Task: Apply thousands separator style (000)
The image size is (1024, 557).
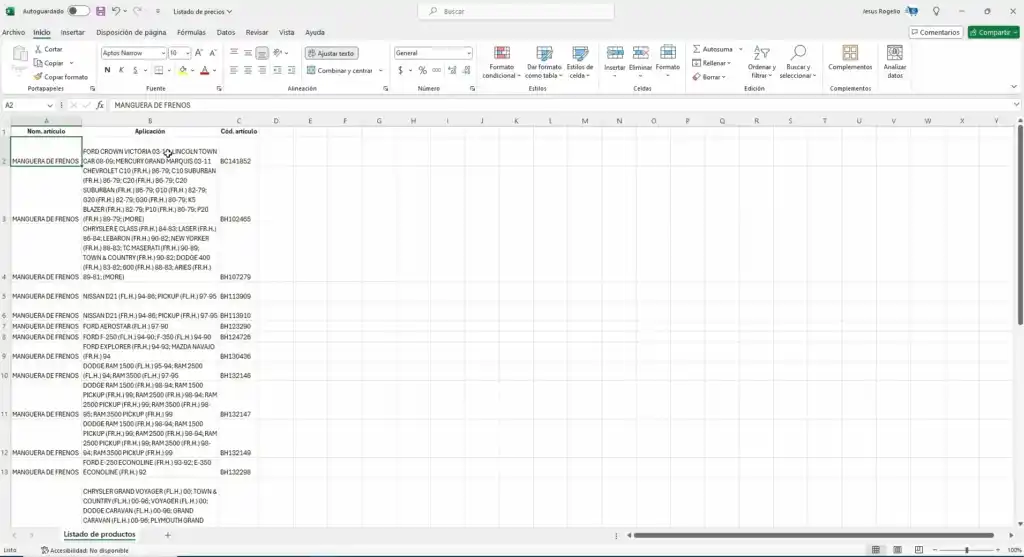Action: pyautogui.click(x=436, y=70)
